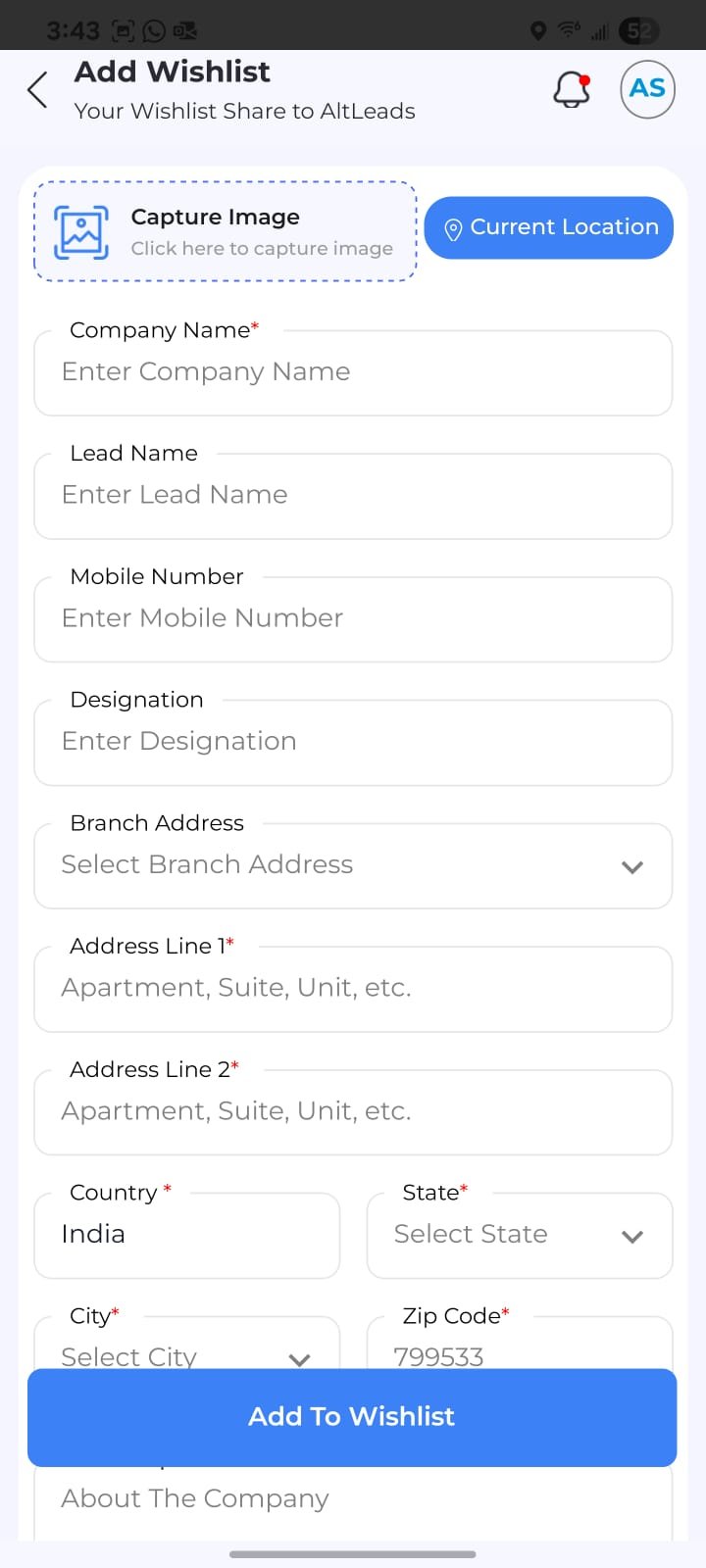706x1568 pixels.
Task: Tap the Country field showing India
Action: click(x=186, y=1235)
